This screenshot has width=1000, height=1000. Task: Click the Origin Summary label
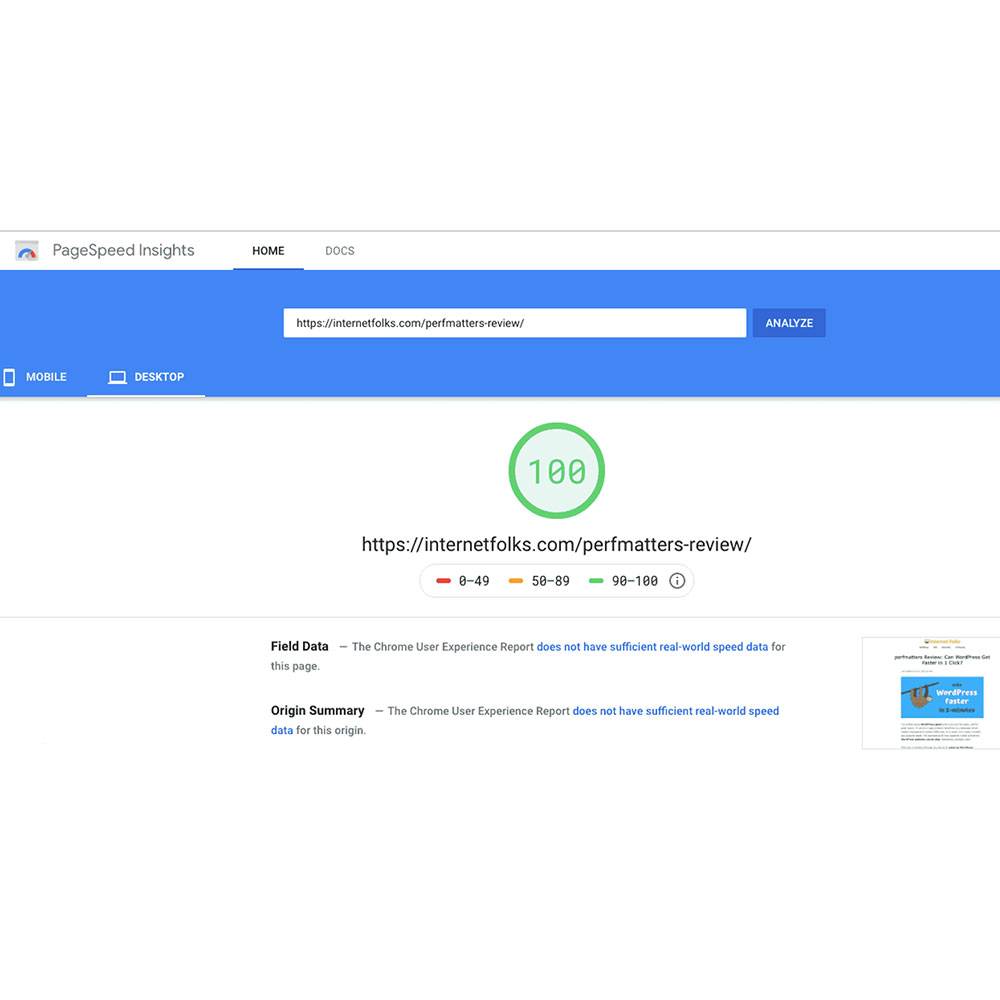click(318, 710)
